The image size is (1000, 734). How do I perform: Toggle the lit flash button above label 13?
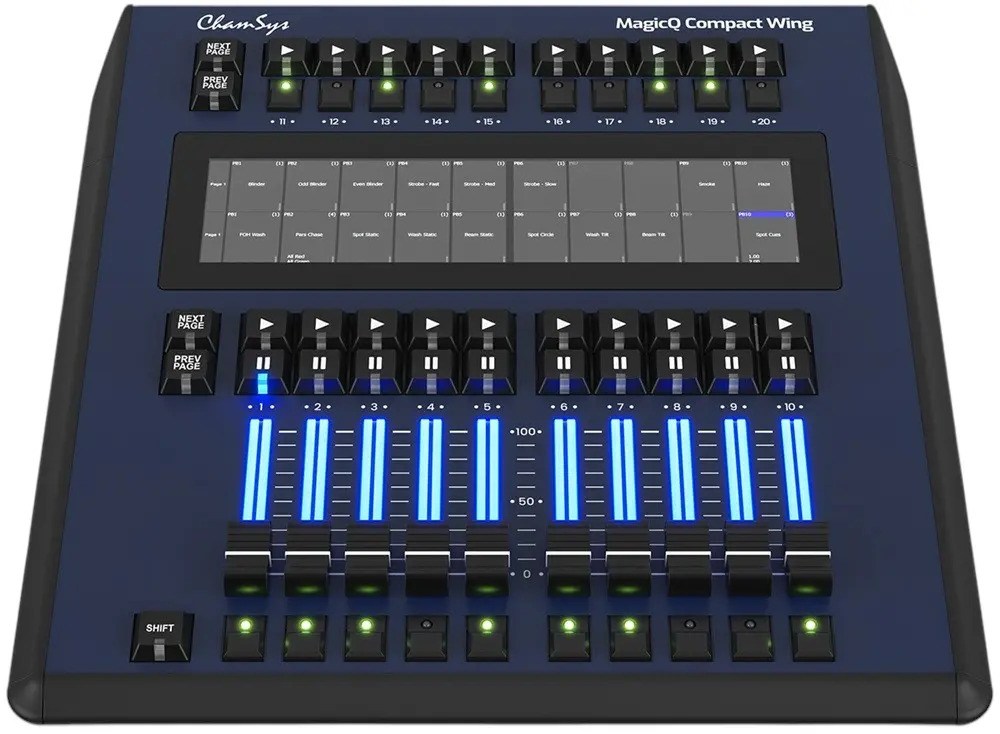[386, 93]
